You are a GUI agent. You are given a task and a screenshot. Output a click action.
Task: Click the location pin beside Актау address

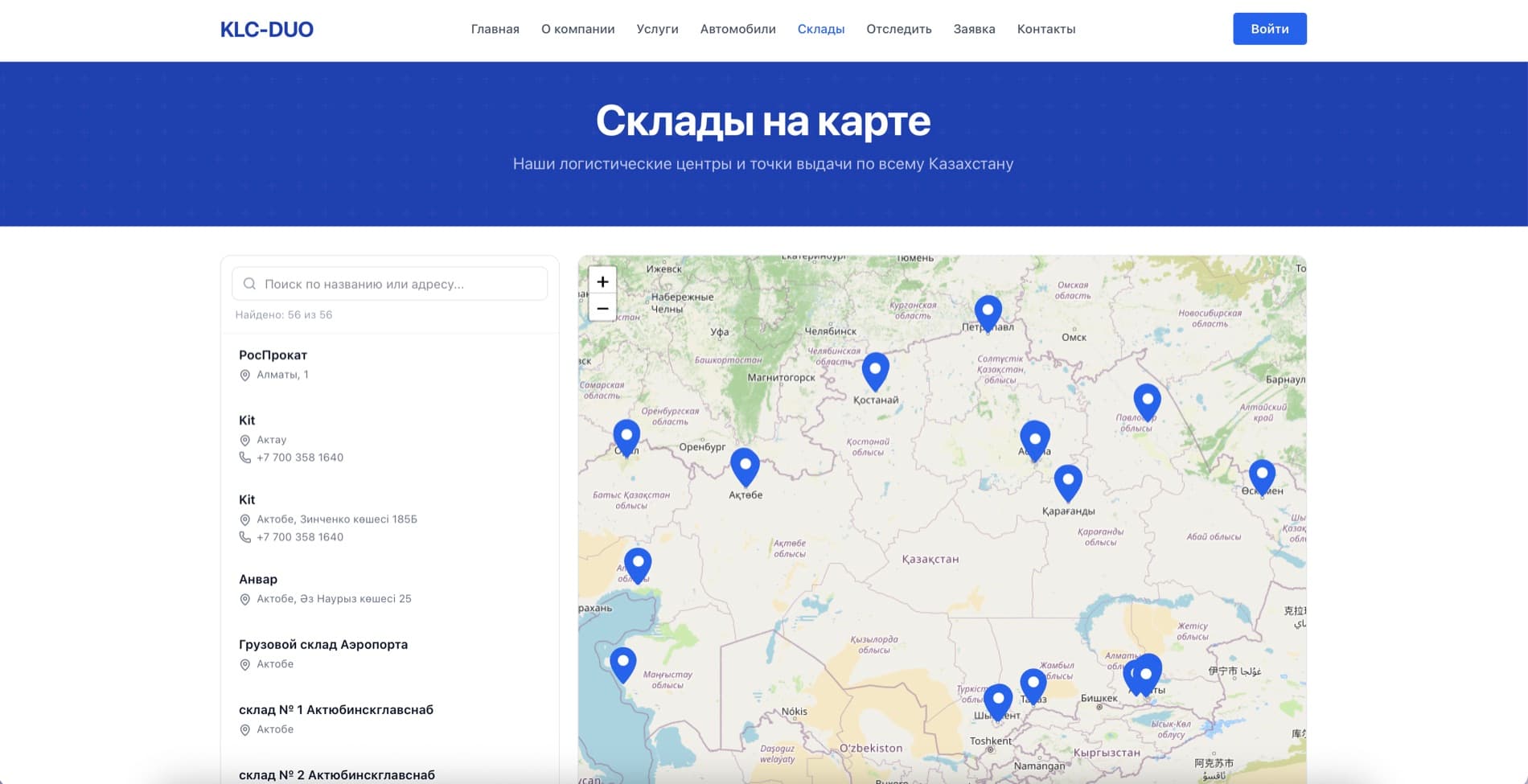[245, 441]
